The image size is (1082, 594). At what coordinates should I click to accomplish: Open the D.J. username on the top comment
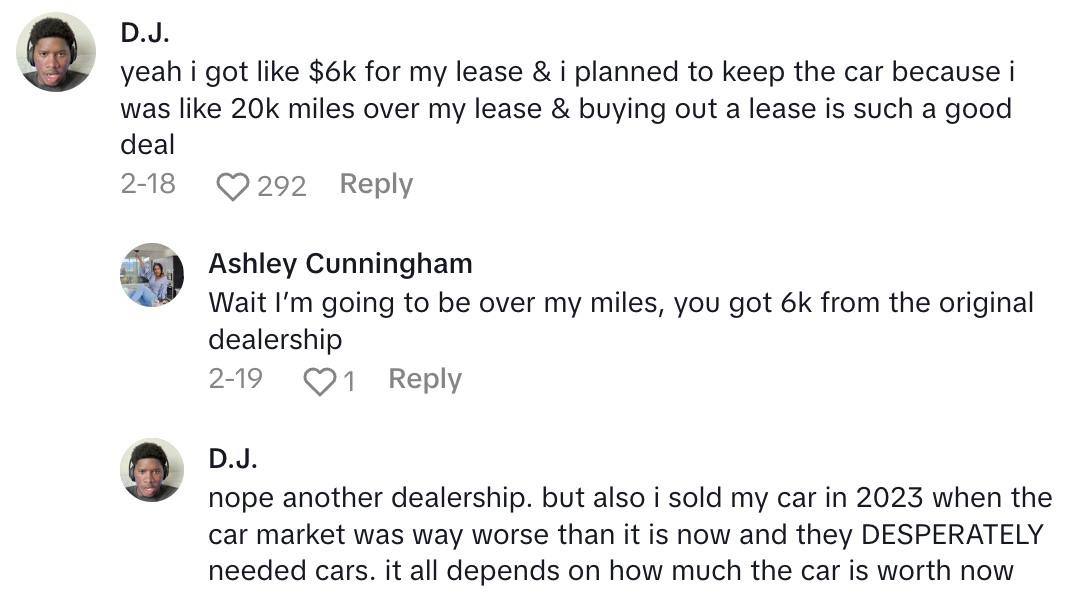click(145, 33)
